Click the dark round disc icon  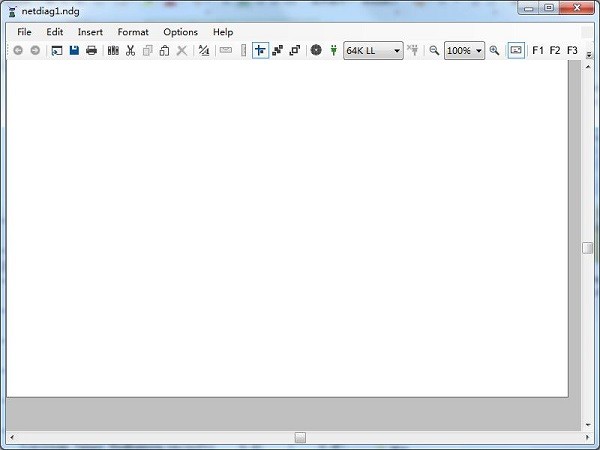coord(316,50)
